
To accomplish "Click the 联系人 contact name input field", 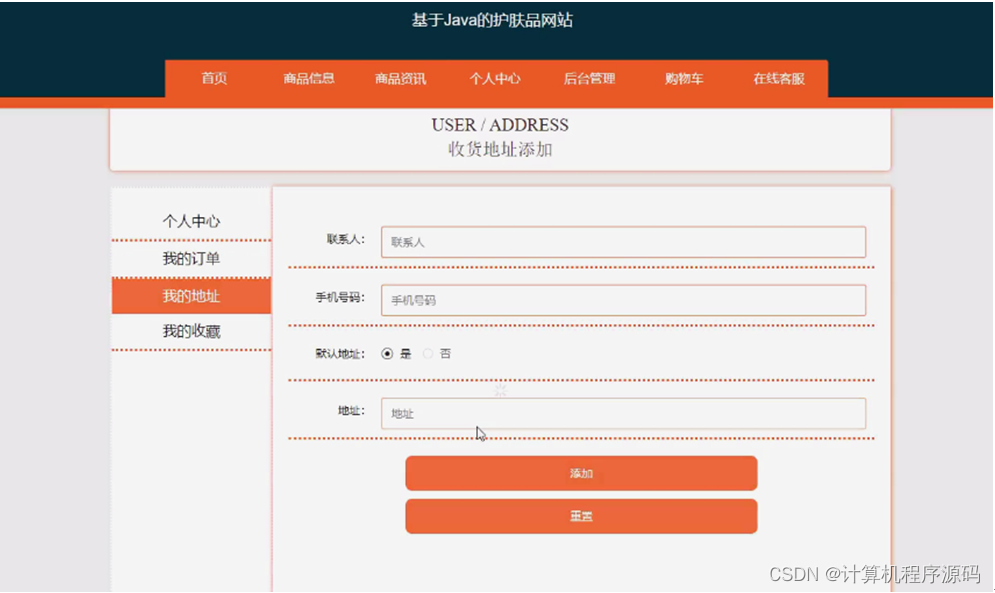I will 623,242.
